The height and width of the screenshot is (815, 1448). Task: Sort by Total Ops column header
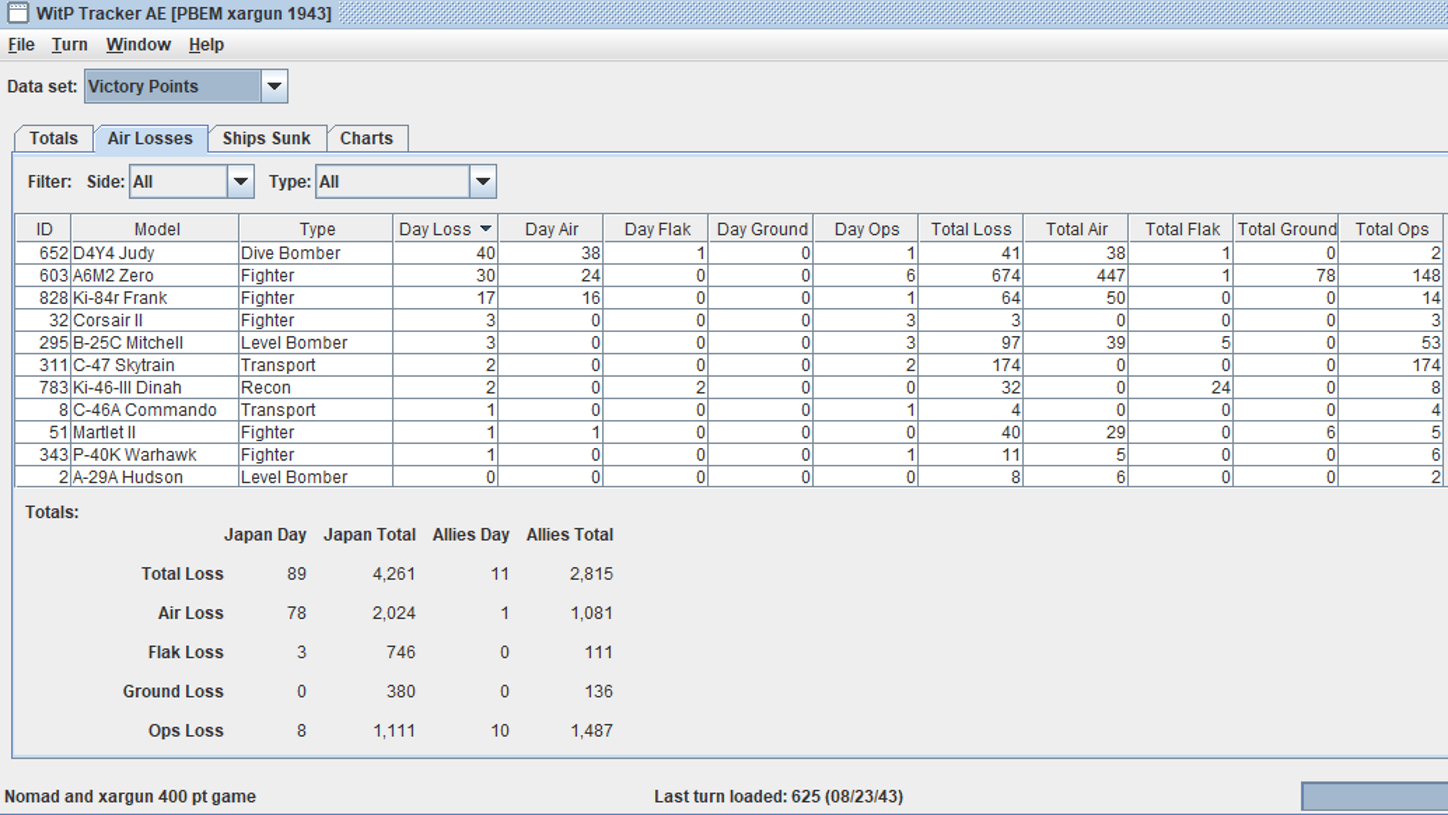pyautogui.click(x=1391, y=229)
